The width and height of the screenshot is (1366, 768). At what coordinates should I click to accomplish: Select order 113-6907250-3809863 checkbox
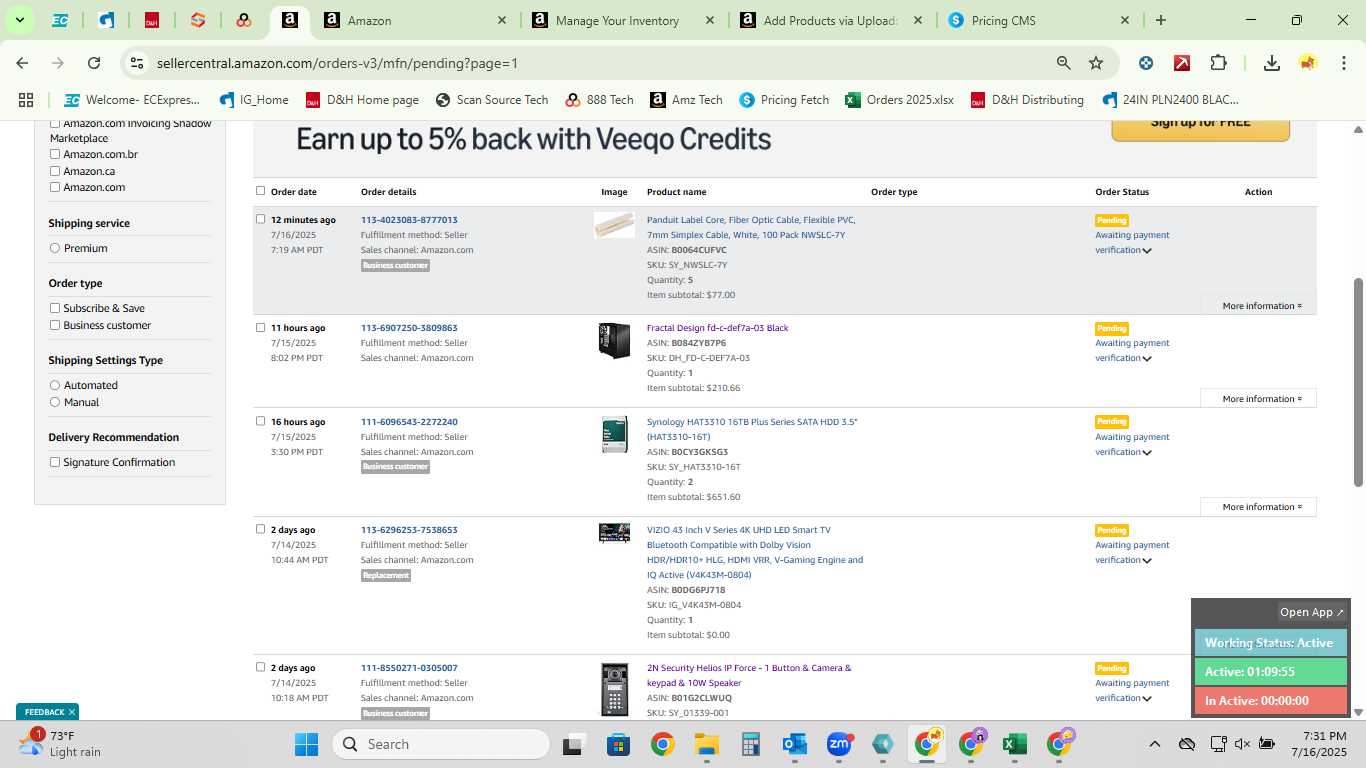(261, 327)
